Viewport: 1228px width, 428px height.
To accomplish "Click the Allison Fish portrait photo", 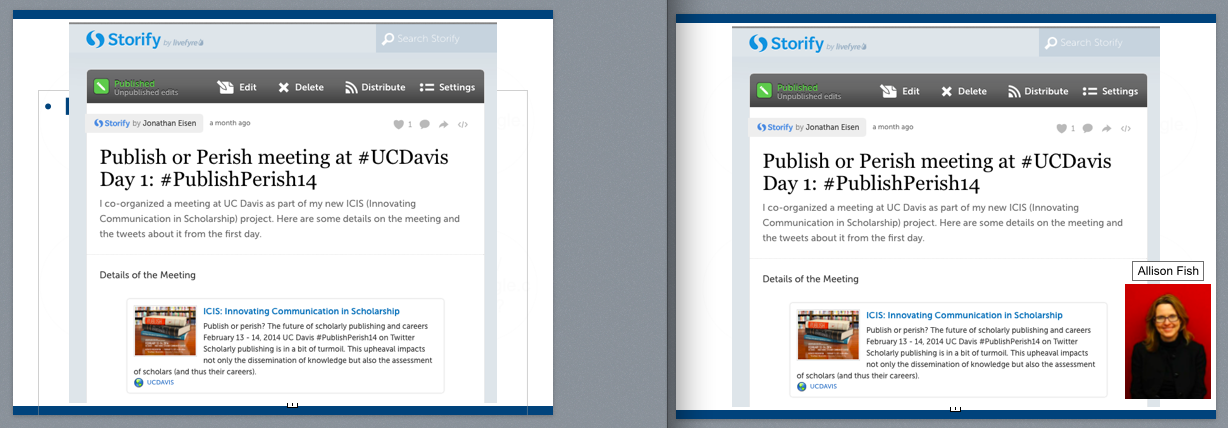I will (x=1167, y=341).
